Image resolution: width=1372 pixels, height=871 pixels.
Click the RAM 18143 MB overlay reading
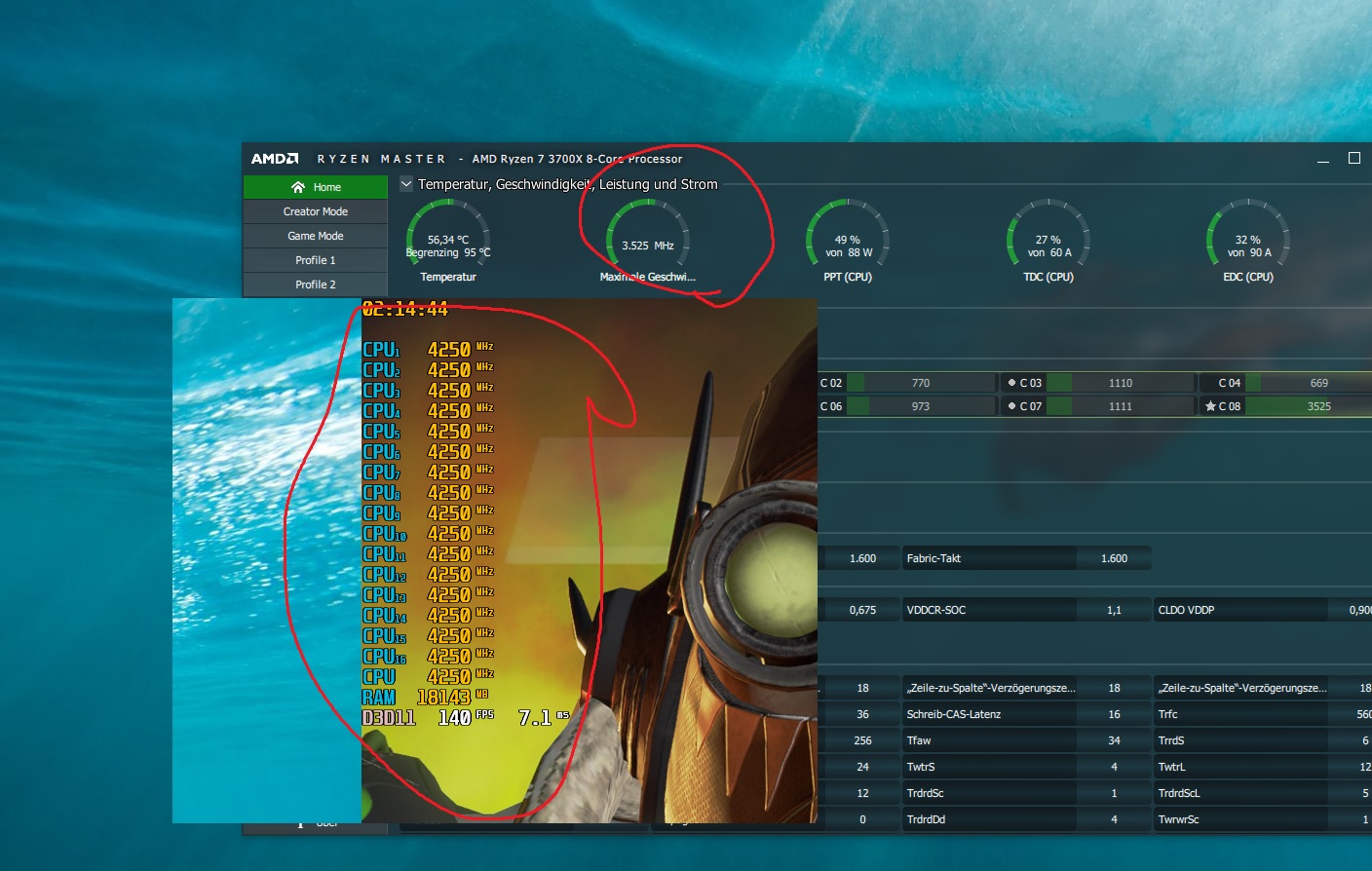[x=426, y=697]
